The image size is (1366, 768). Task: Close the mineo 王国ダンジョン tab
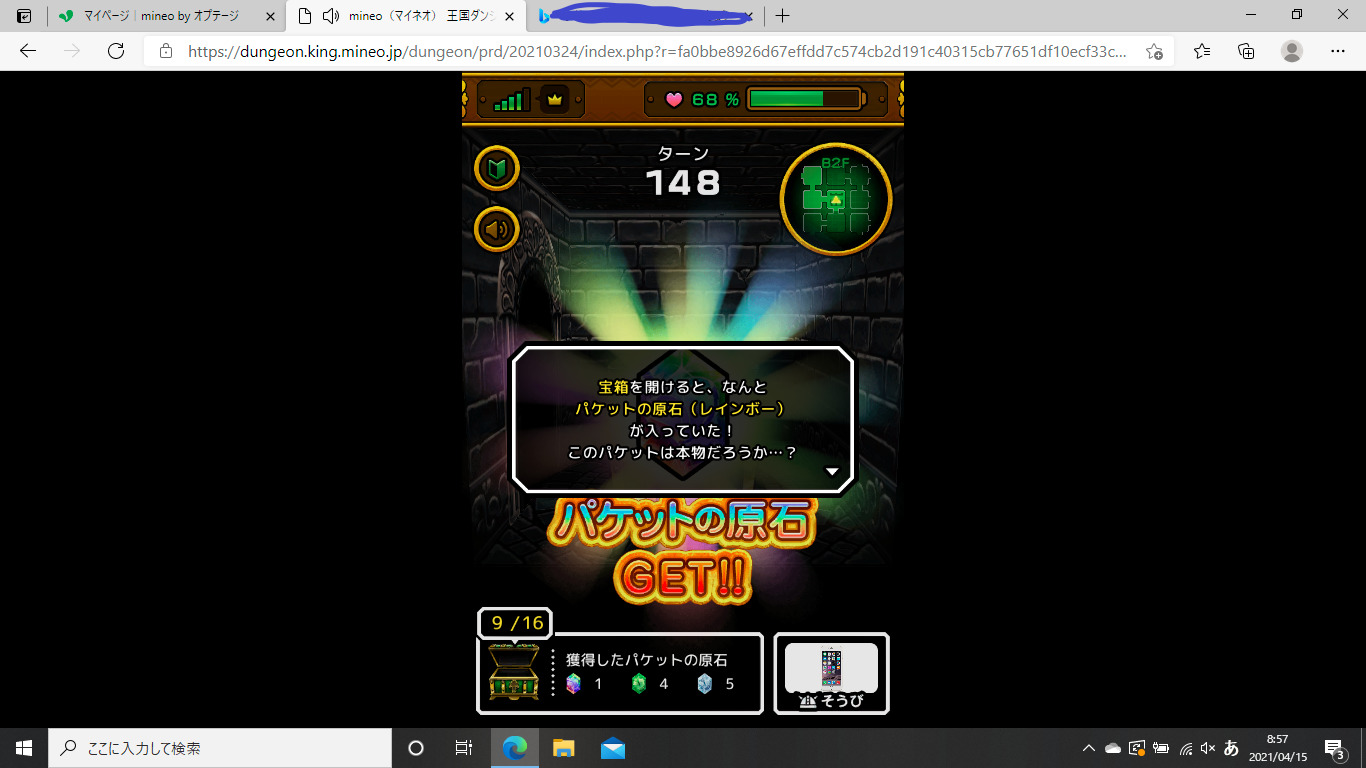[x=510, y=16]
